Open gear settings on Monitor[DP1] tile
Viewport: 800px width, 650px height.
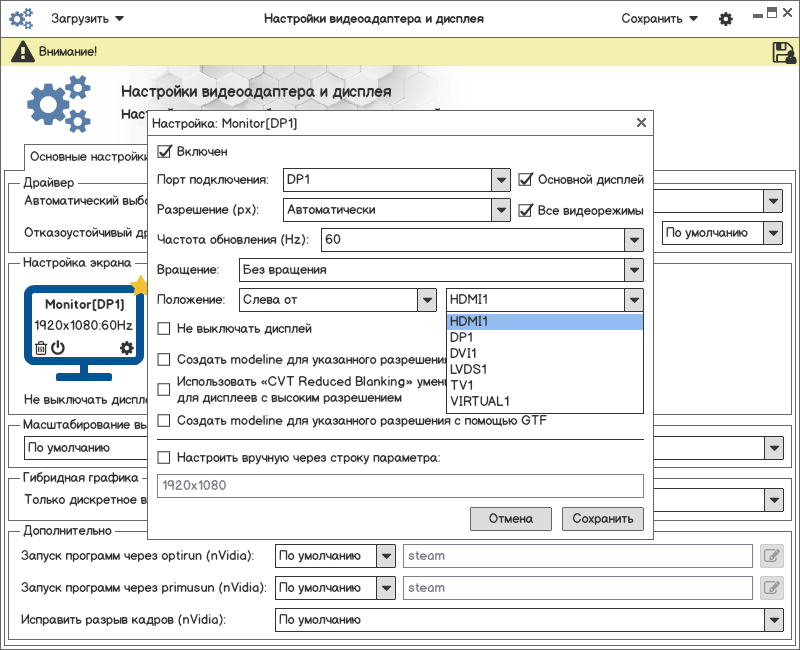pos(126,348)
